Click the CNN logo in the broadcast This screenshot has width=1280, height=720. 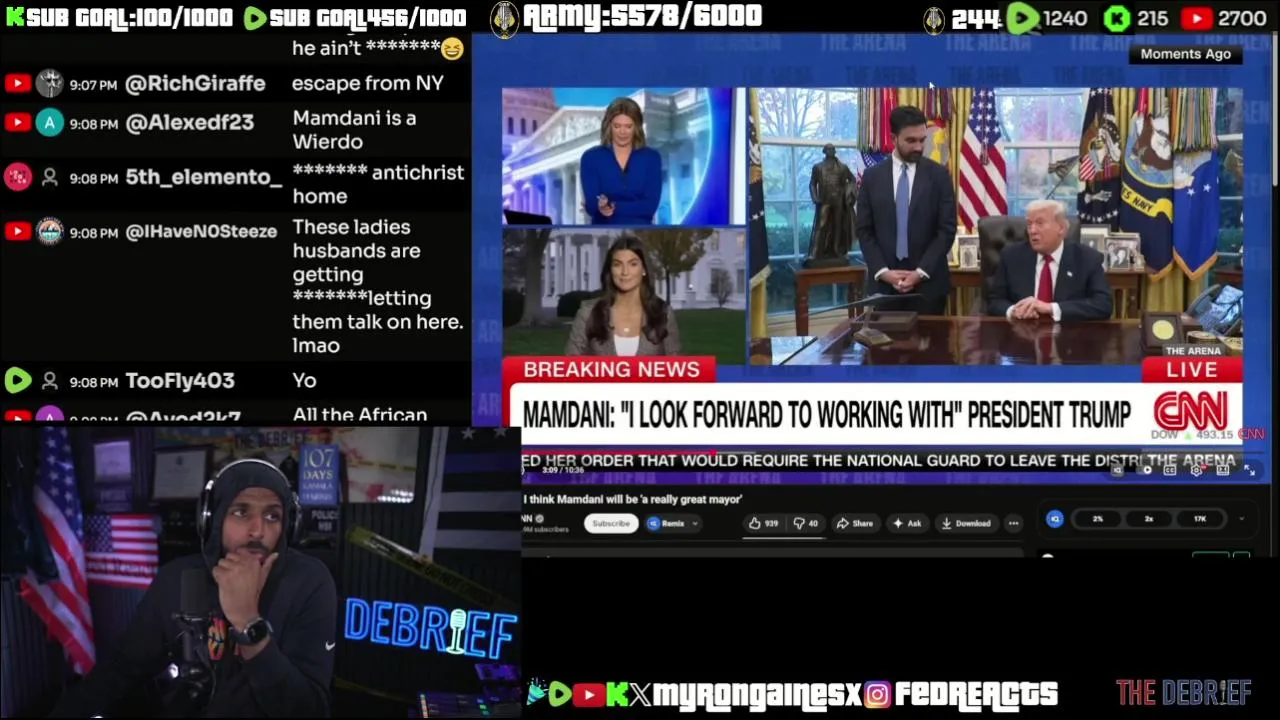tap(1190, 411)
